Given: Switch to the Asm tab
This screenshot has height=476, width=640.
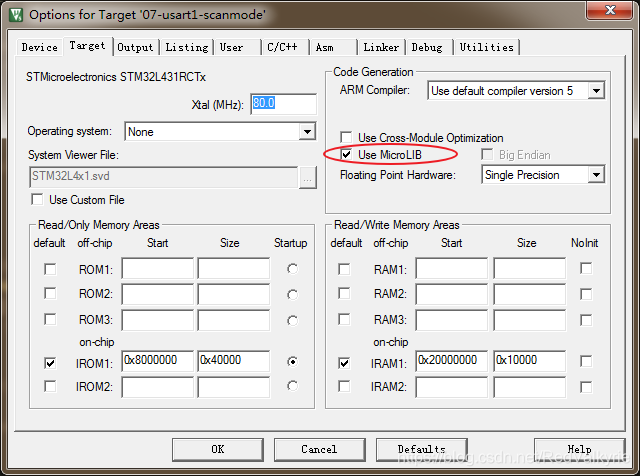Looking at the screenshot, I should point(332,47).
